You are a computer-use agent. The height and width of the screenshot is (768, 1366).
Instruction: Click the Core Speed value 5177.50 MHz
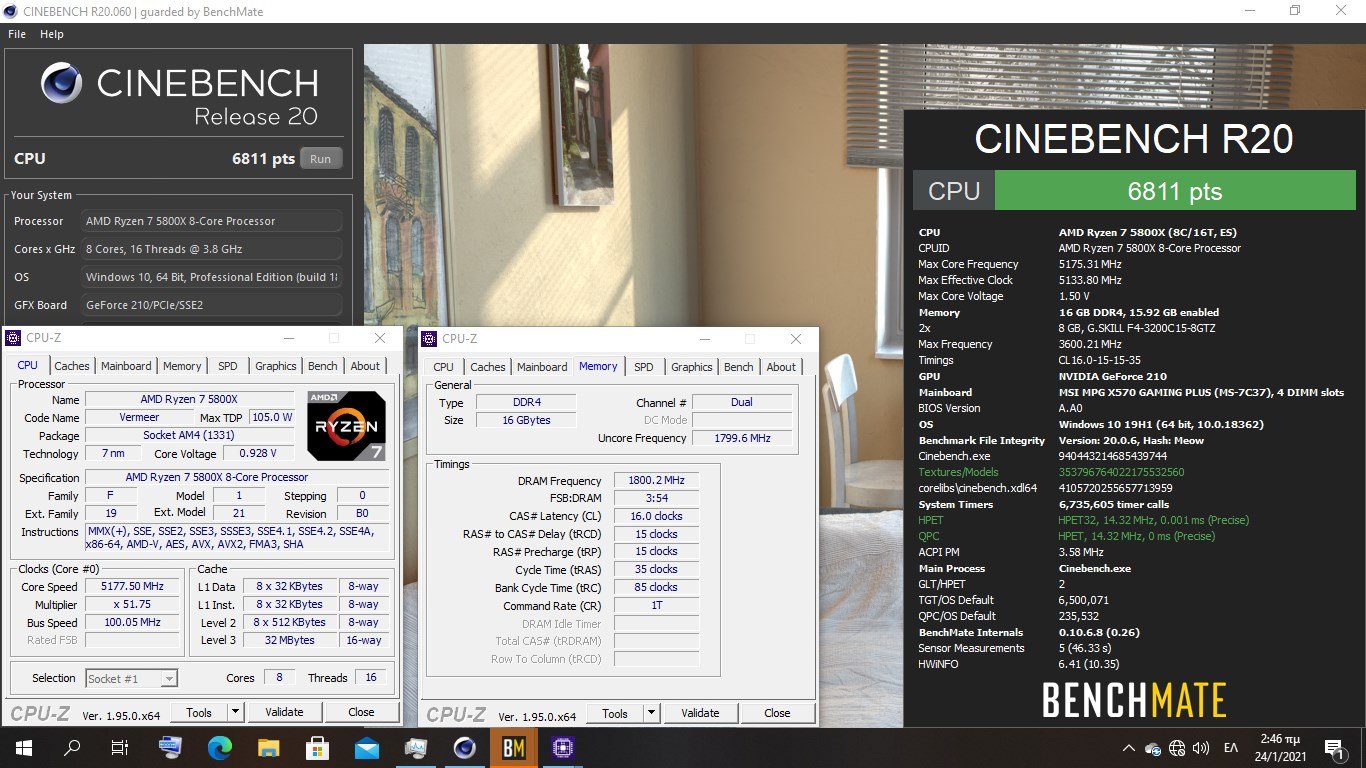[x=132, y=587]
